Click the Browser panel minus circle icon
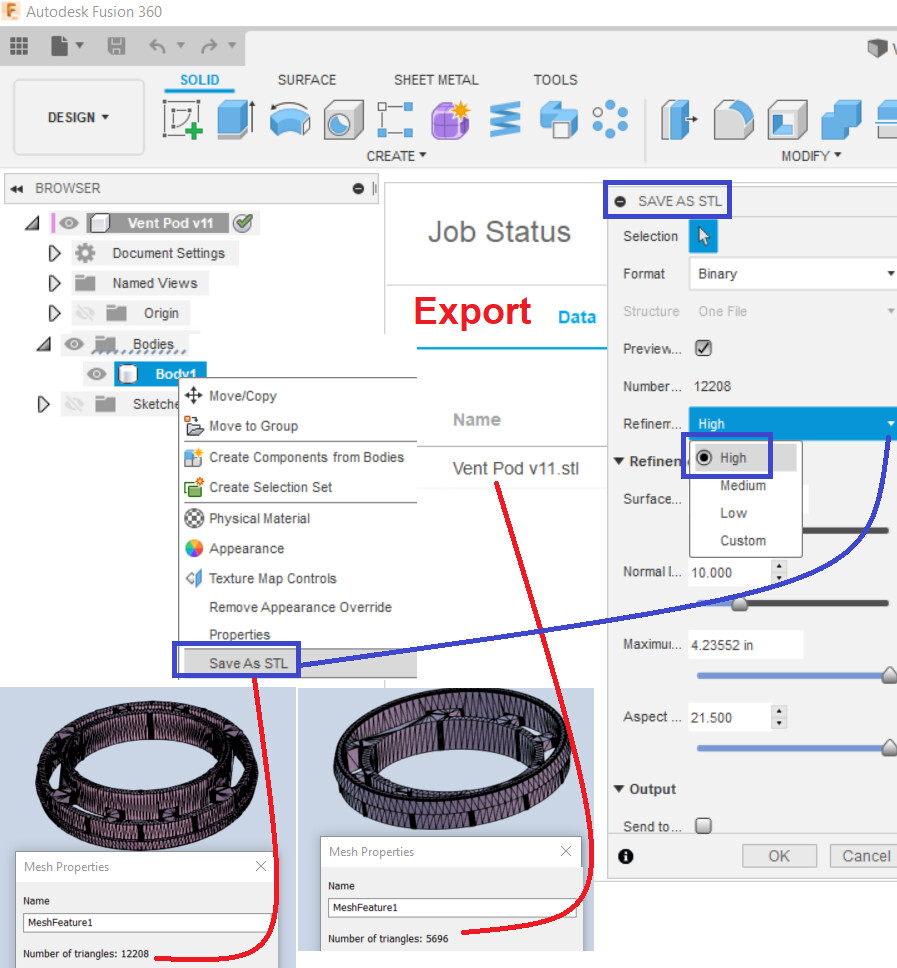This screenshot has width=897, height=968. pyautogui.click(x=358, y=188)
